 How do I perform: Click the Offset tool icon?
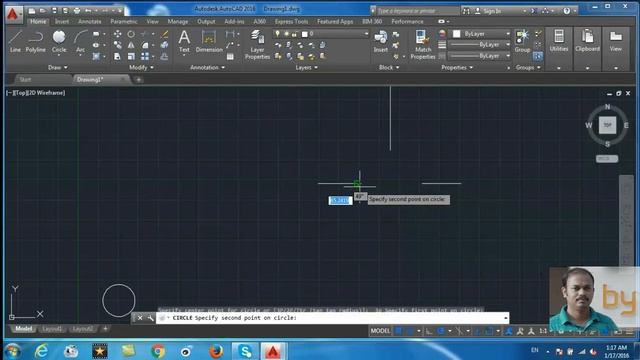pyautogui.click(x=164, y=56)
